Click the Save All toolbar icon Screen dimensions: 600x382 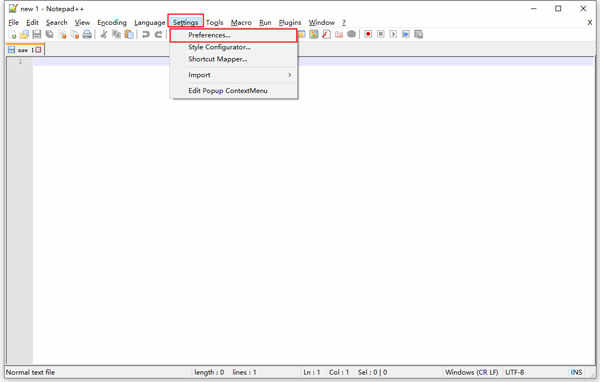coord(49,35)
